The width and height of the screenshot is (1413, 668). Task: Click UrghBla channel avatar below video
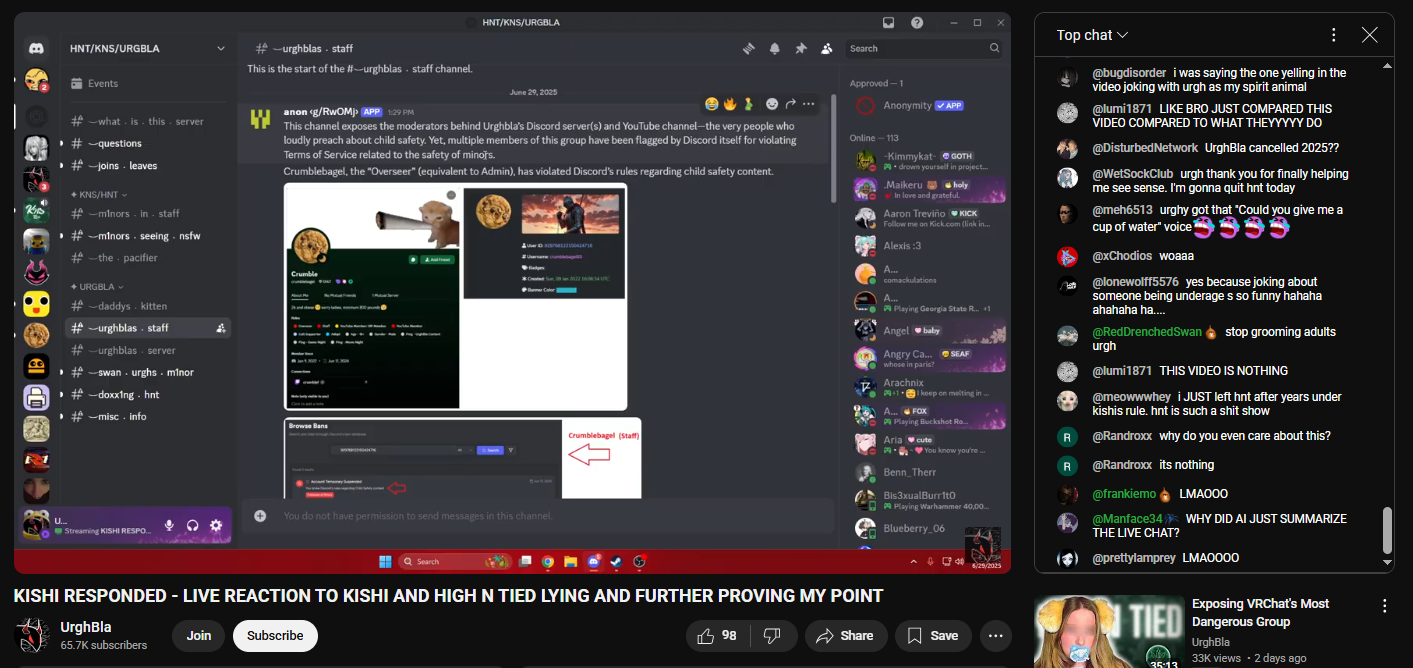(32, 636)
